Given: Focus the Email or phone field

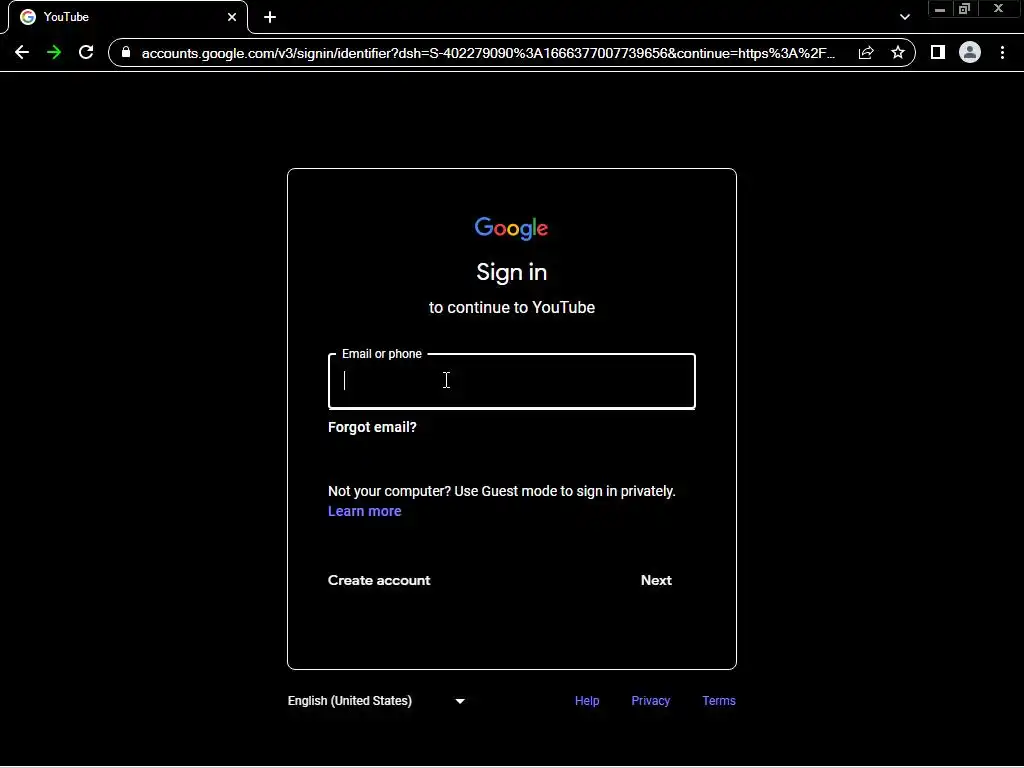Looking at the screenshot, I should pyautogui.click(x=511, y=381).
